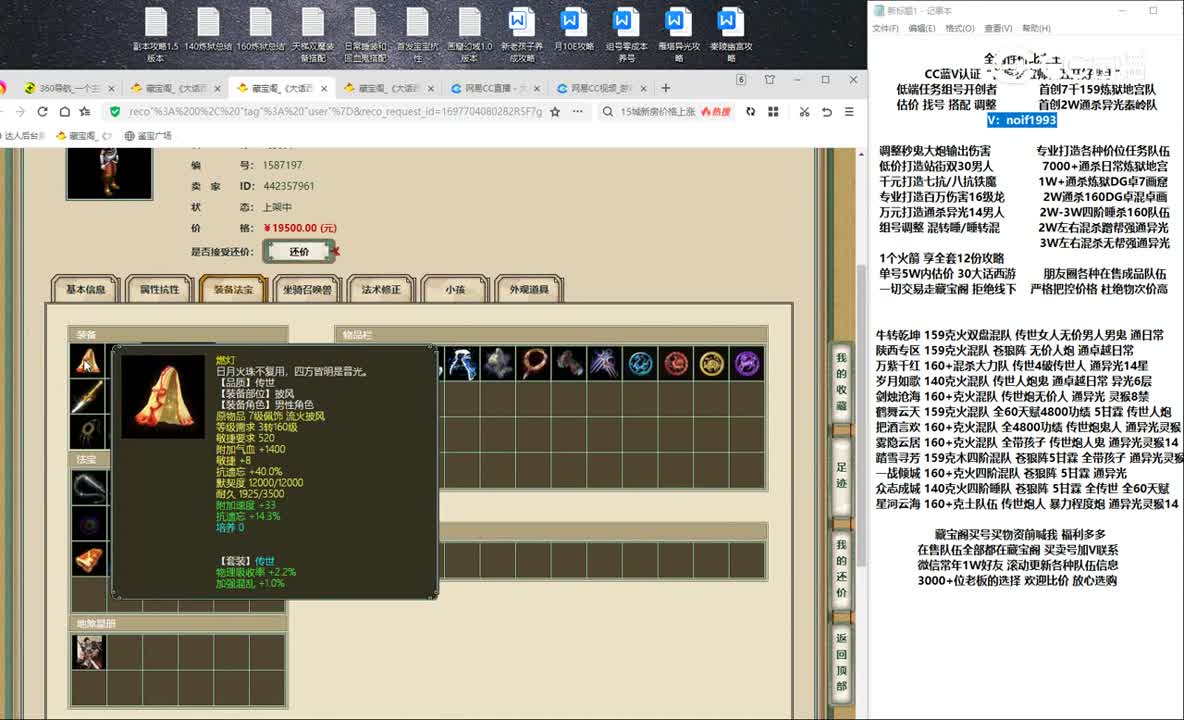This screenshot has width=1184, height=720.
Task: Click the highlighted V: noif1993 text in Notepad
Action: tap(1022, 120)
